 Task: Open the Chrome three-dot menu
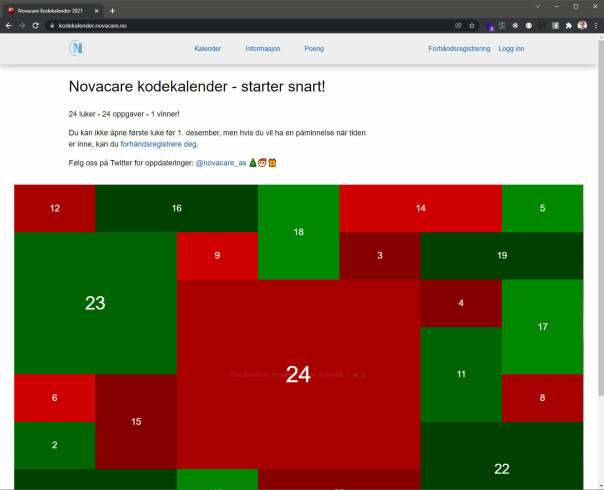pyautogui.click(x=596, y=25)
